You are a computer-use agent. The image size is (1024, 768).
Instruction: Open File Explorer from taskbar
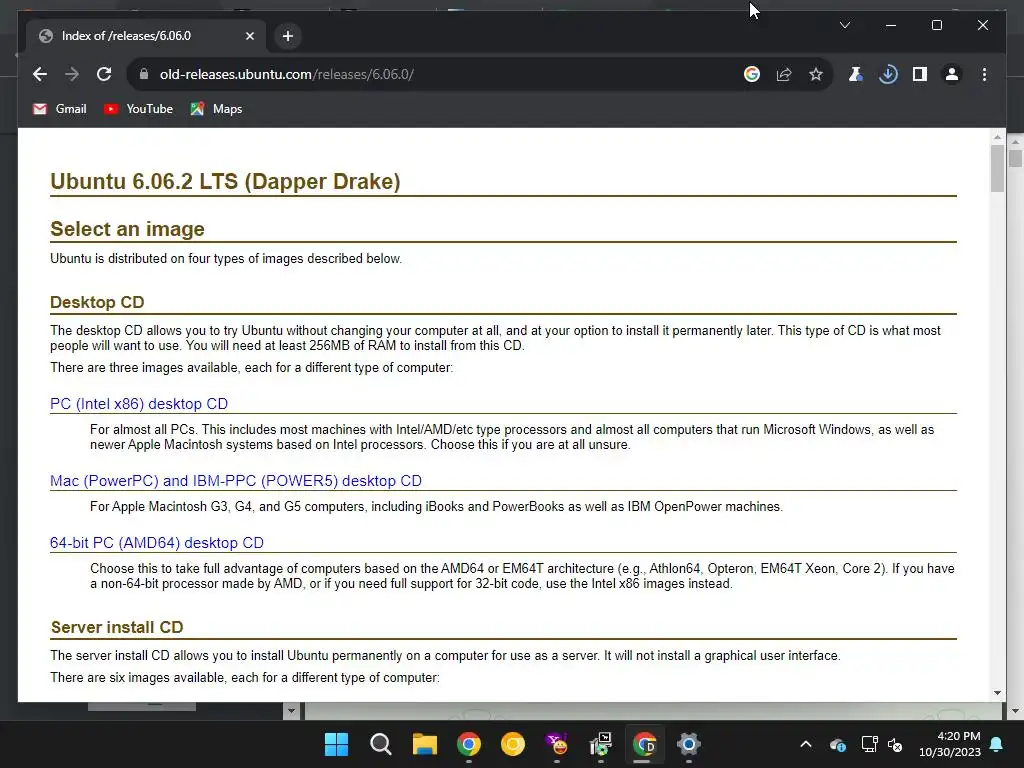424,744
